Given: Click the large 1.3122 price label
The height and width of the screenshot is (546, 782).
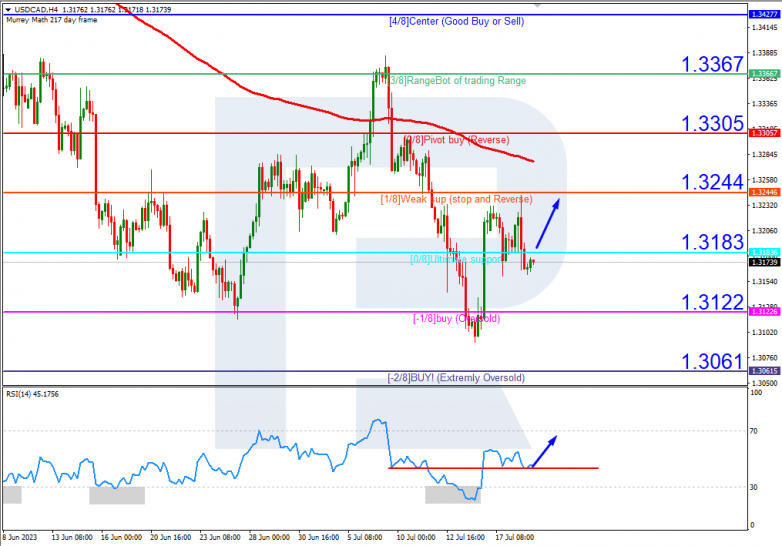Looking at the screenshot, I should pos(712,302).
